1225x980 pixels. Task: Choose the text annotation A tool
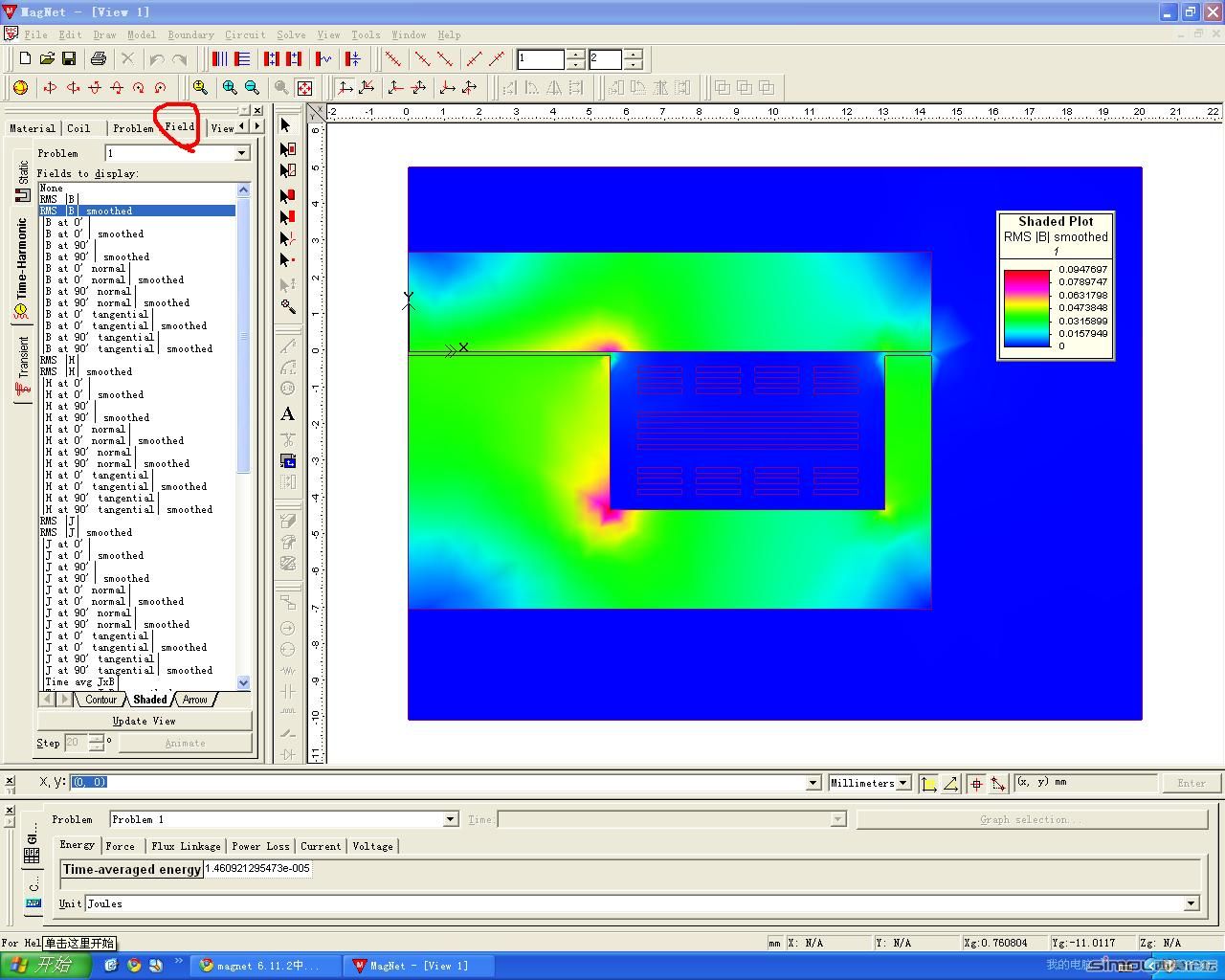(x=287, y=414)
